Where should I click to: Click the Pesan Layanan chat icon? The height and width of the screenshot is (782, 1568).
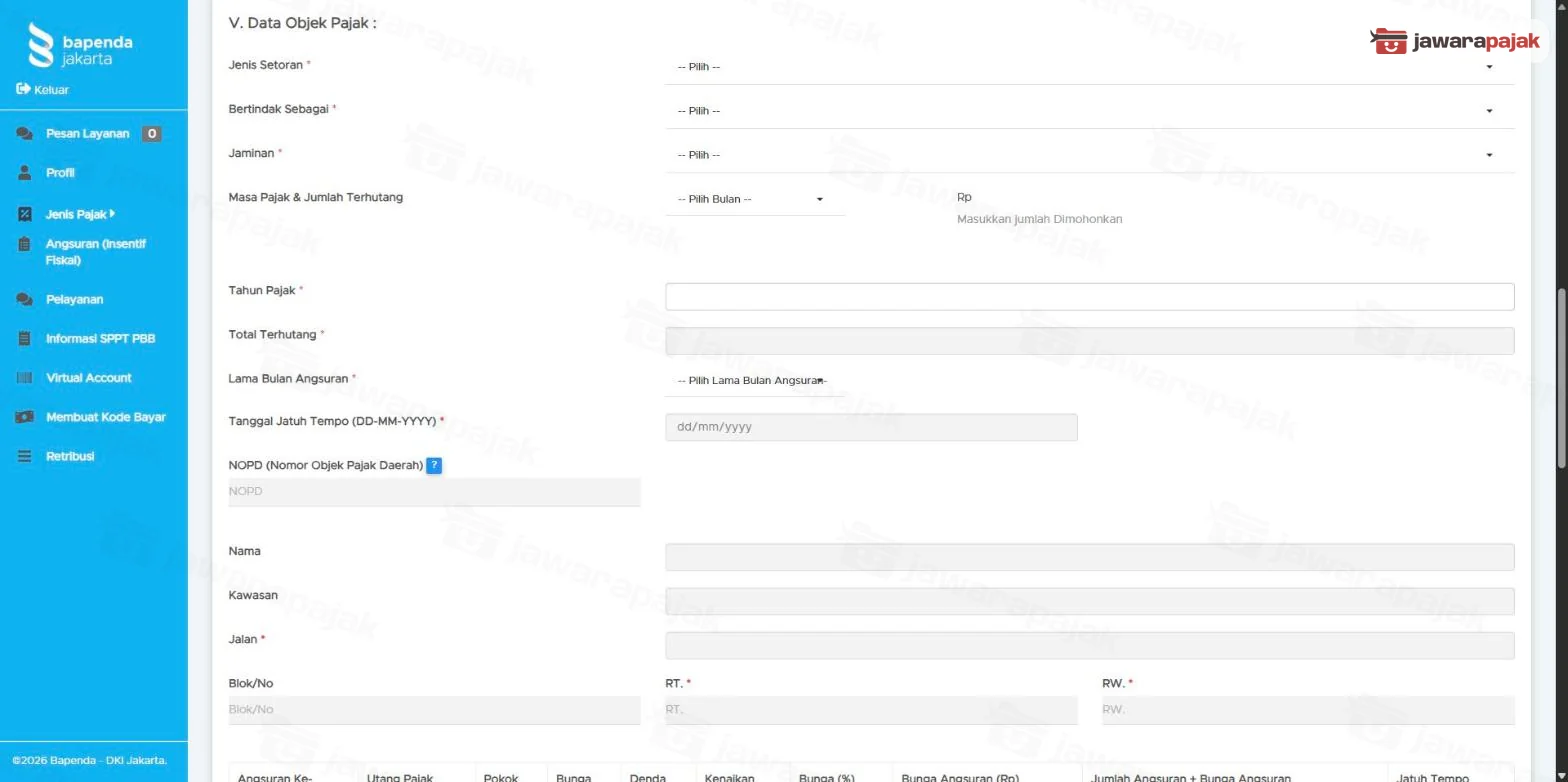[25, 134]
